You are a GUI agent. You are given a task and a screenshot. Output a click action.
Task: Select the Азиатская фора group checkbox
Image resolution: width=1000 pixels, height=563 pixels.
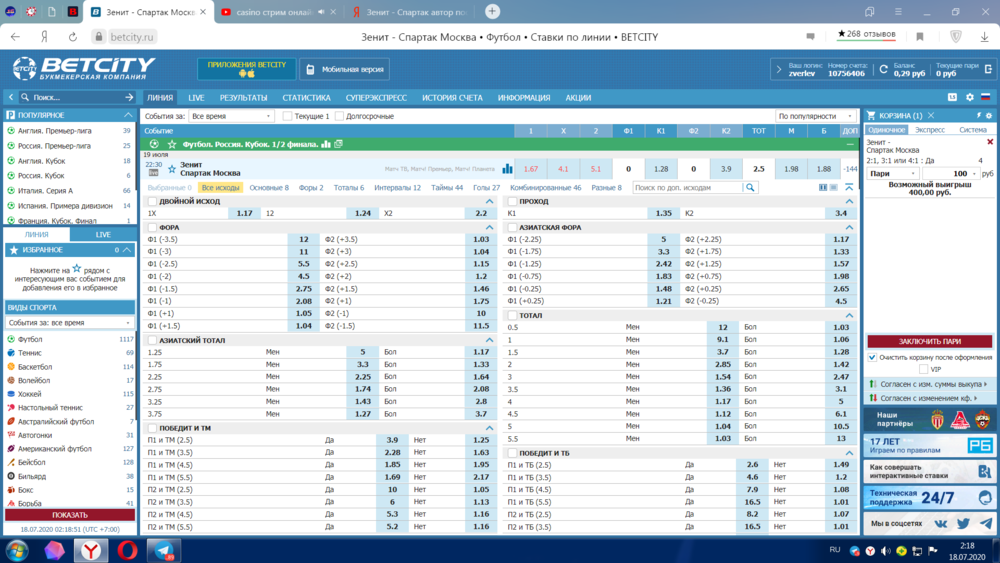click(512, 228)
